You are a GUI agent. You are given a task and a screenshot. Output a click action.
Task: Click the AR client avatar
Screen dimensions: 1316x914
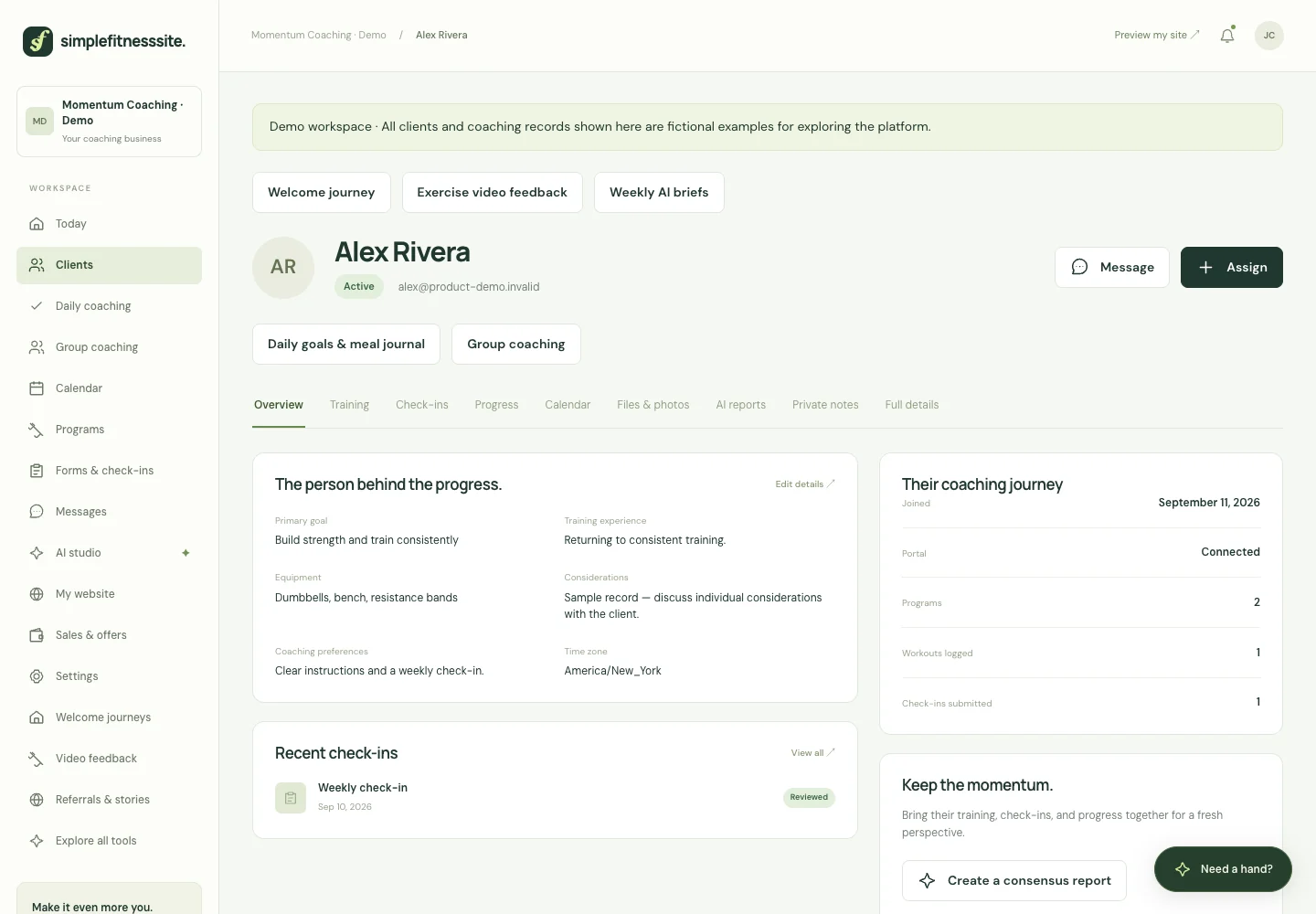click(283, 268)
